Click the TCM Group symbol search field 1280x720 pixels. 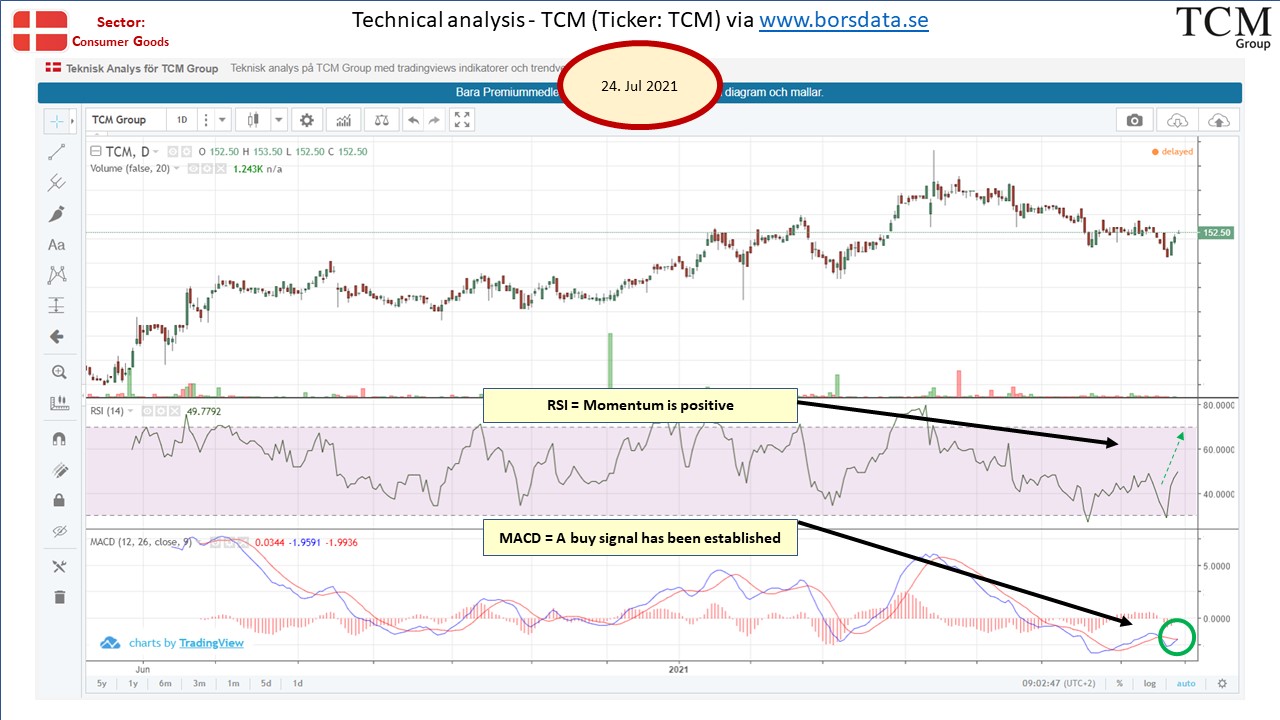[x=125, y=120]
